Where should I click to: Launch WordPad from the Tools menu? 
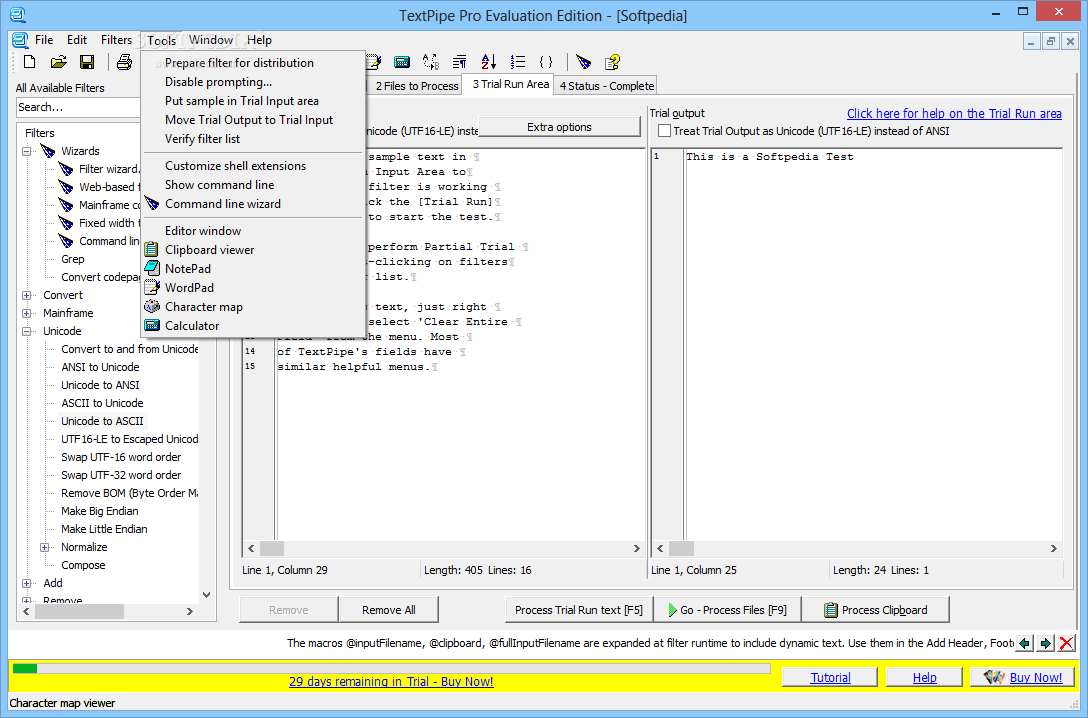189,288
